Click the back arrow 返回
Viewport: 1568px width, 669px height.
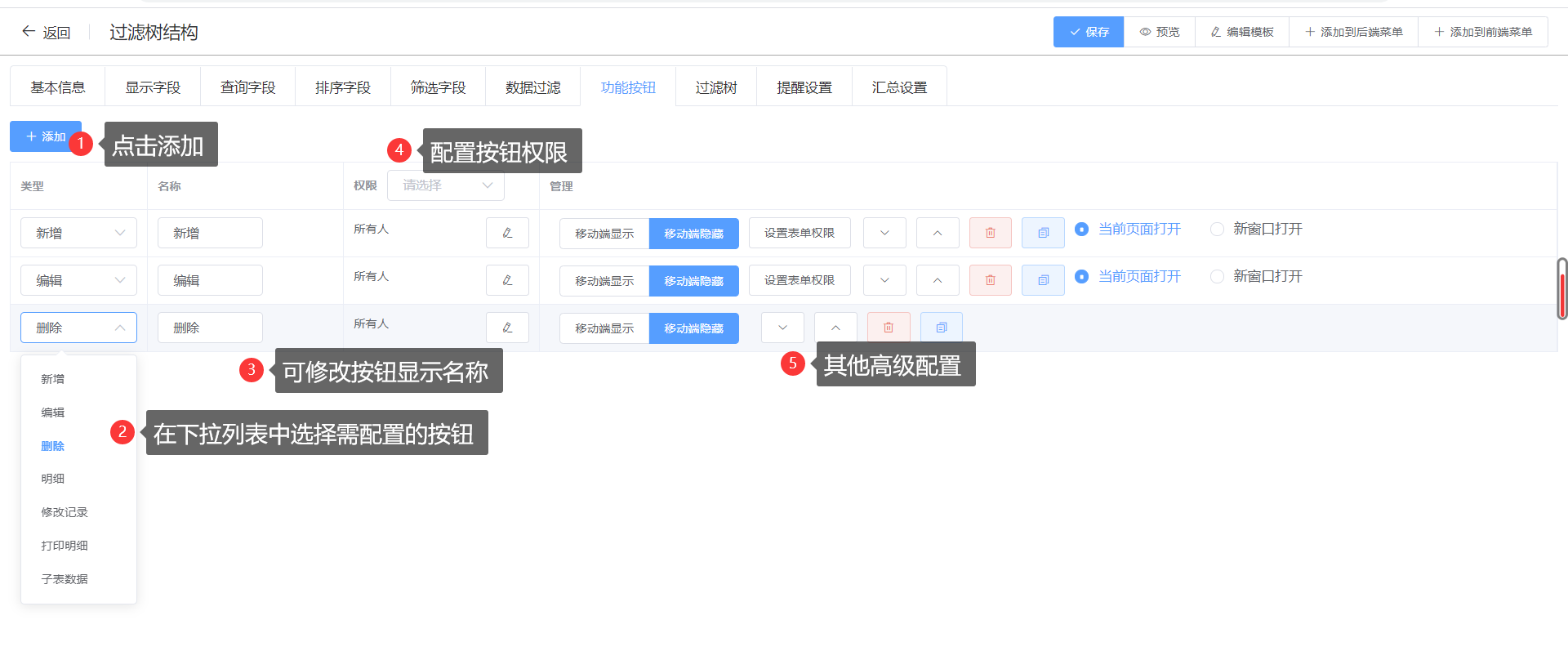point(46,32)
